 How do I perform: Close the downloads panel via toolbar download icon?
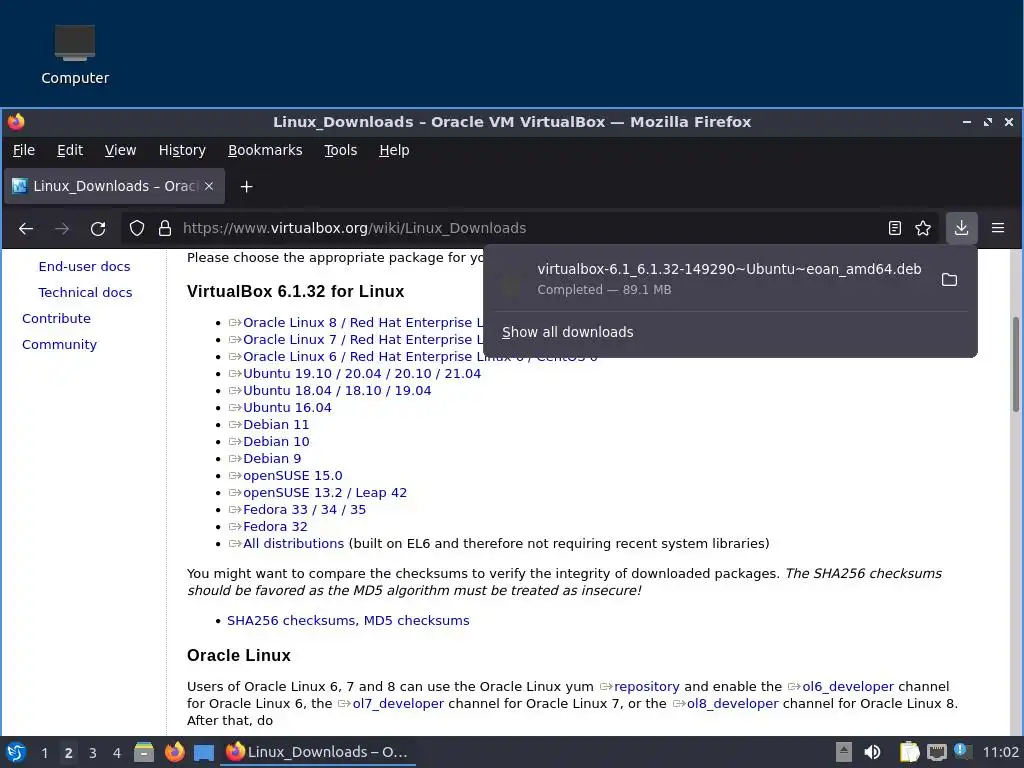(961, 228)
